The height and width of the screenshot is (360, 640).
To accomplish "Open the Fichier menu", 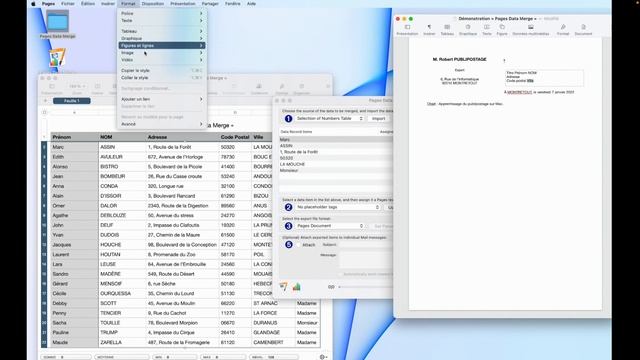I will tap(68, 4).
